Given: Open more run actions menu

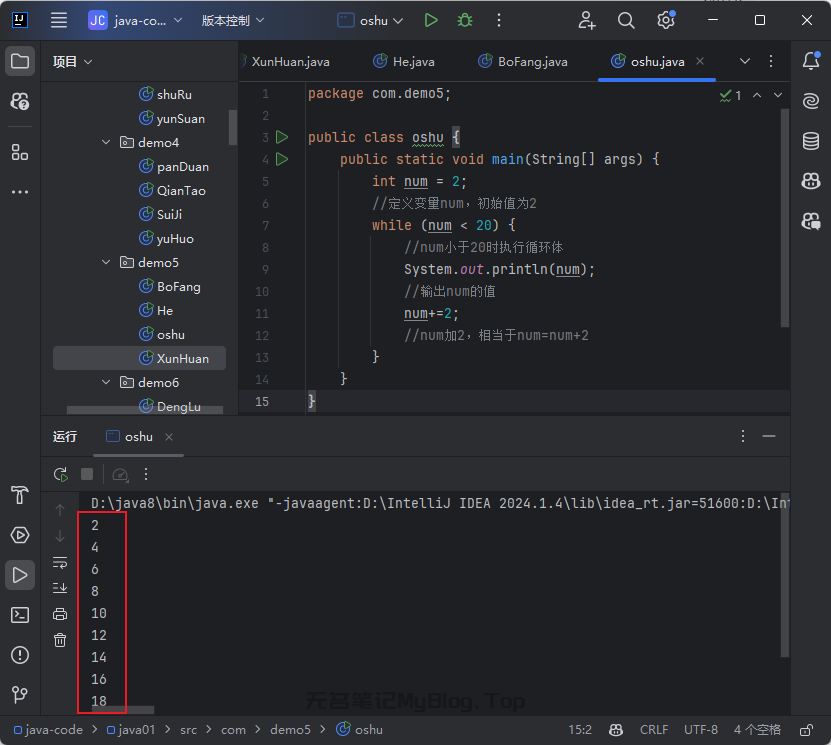Looking at the screenshot, I should pos(499,20).
